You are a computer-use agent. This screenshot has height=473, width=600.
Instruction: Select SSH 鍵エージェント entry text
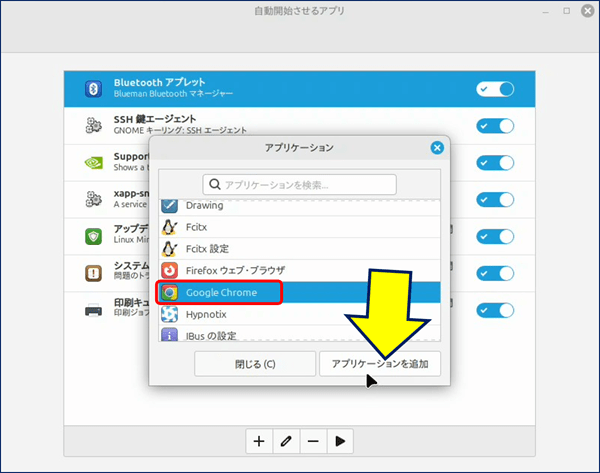coord(155,119)
